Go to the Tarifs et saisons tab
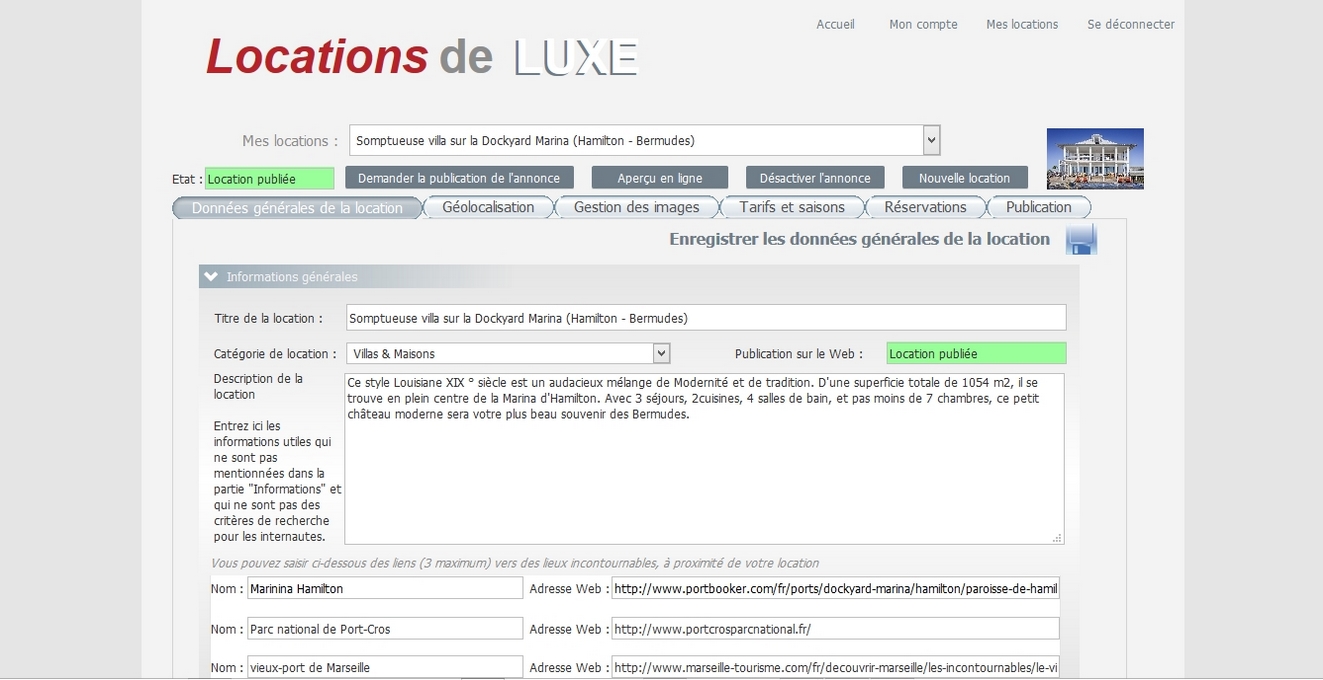Image resolution: width=1323 pixels, height=680 pixels. (x=791, y=207)
